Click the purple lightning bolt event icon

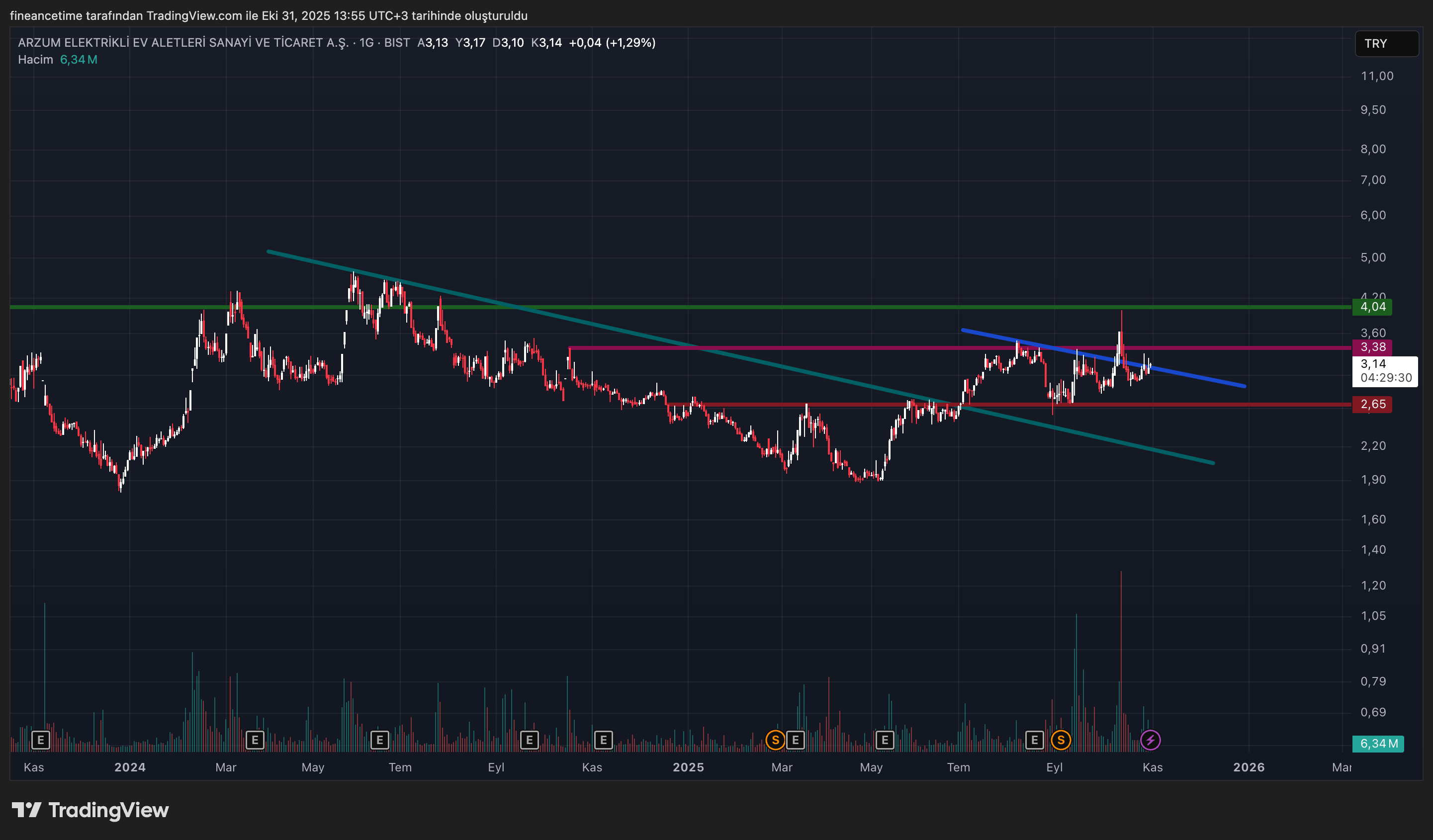point(1151,740)
